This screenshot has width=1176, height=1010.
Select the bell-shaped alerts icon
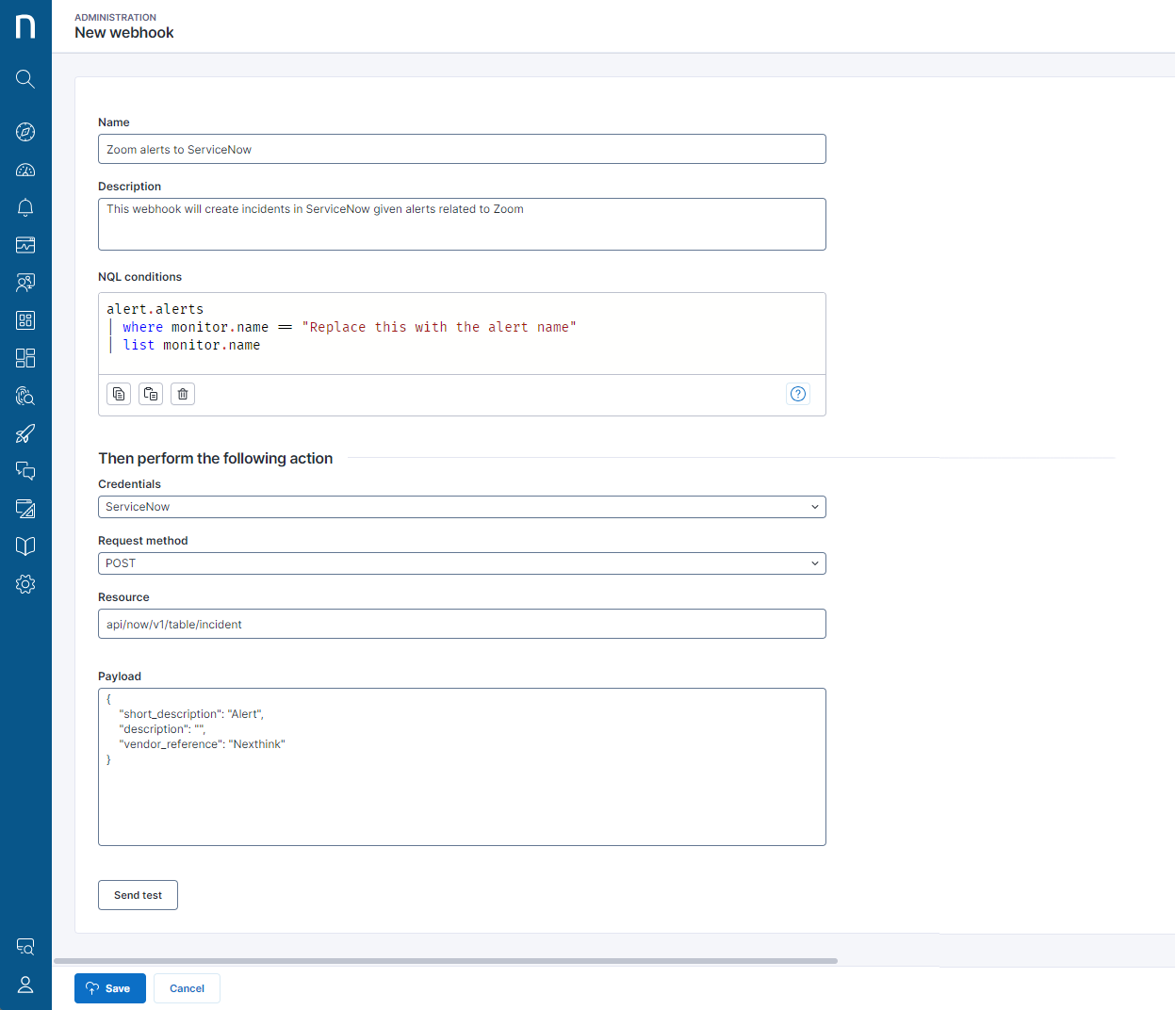click(25, 207)
